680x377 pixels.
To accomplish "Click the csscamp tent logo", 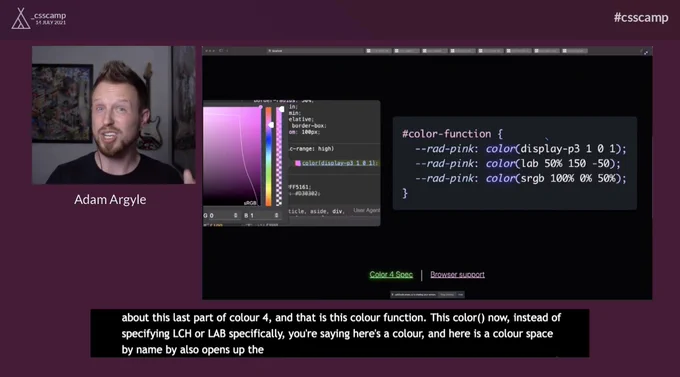I will pyautogui.click(x=20, y=19).
